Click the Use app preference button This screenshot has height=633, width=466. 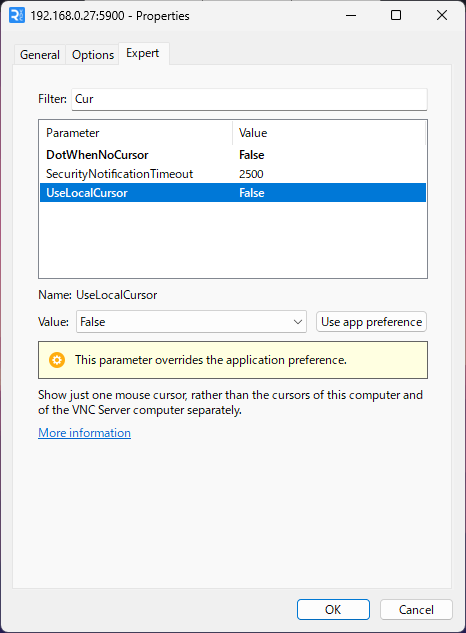click(x=371, y=322)
